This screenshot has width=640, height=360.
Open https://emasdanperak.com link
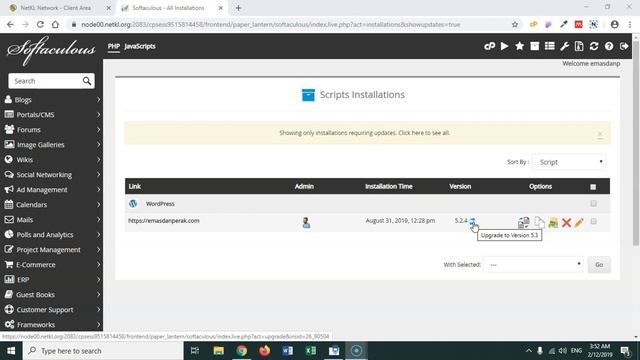(164, 220)
